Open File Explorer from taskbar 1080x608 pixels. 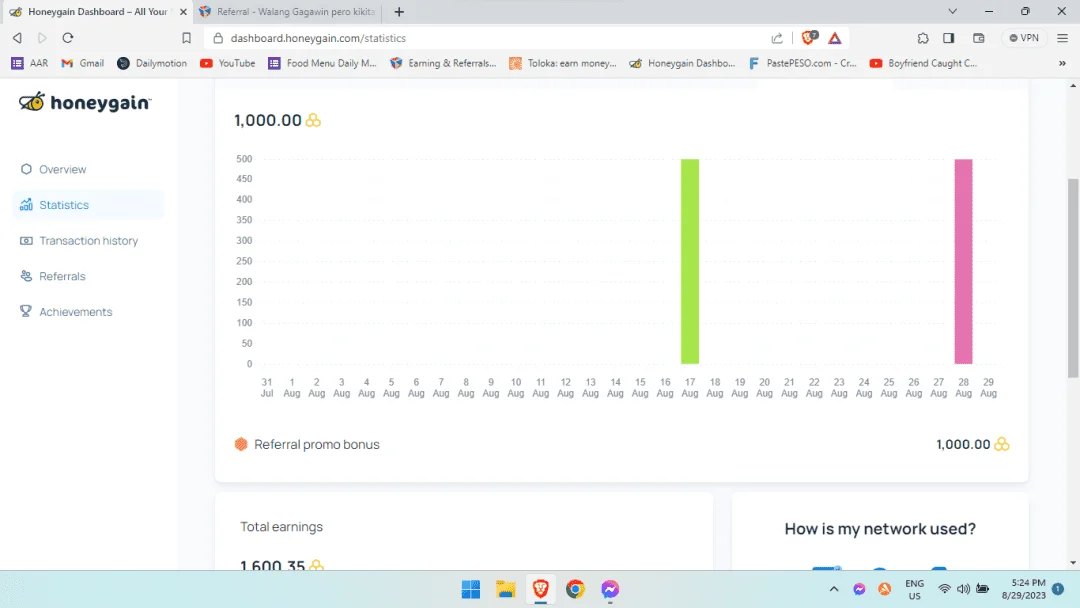pyautogui.click(x=506, y=589)
